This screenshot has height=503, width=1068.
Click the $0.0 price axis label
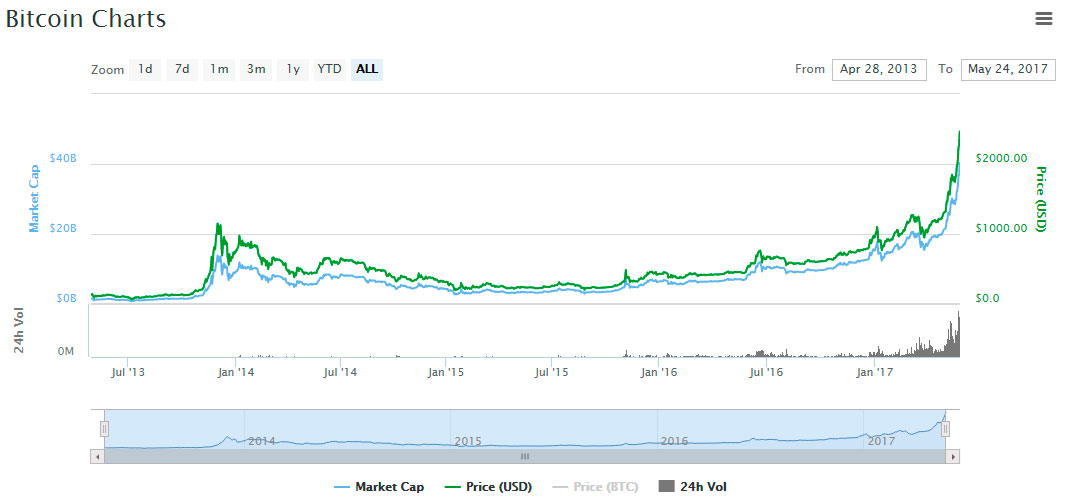tap(986, 299)
